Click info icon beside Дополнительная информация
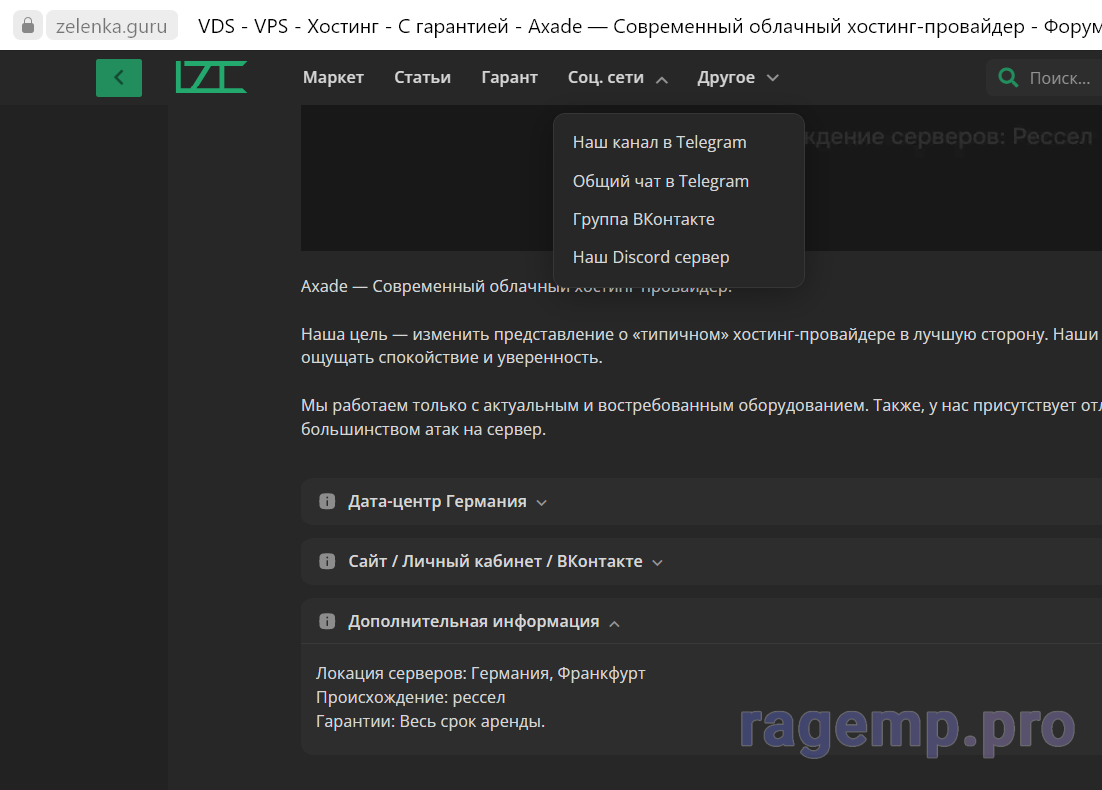 [x=327, y=622]
